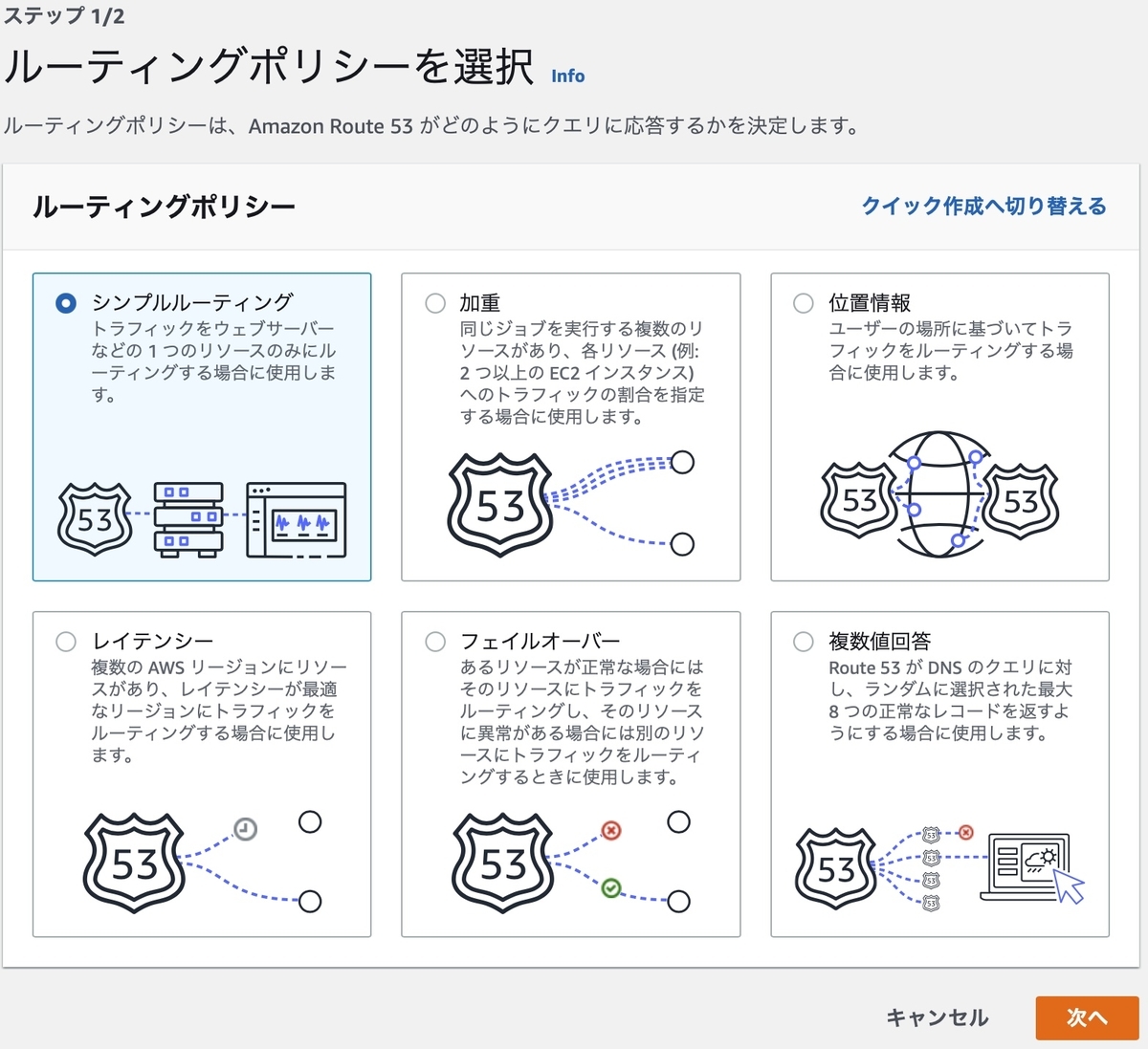This screenshot has width=1148, height=1049.
Task: Click the ステップ 1/2 step indicator
Action: tap(63, 15)
